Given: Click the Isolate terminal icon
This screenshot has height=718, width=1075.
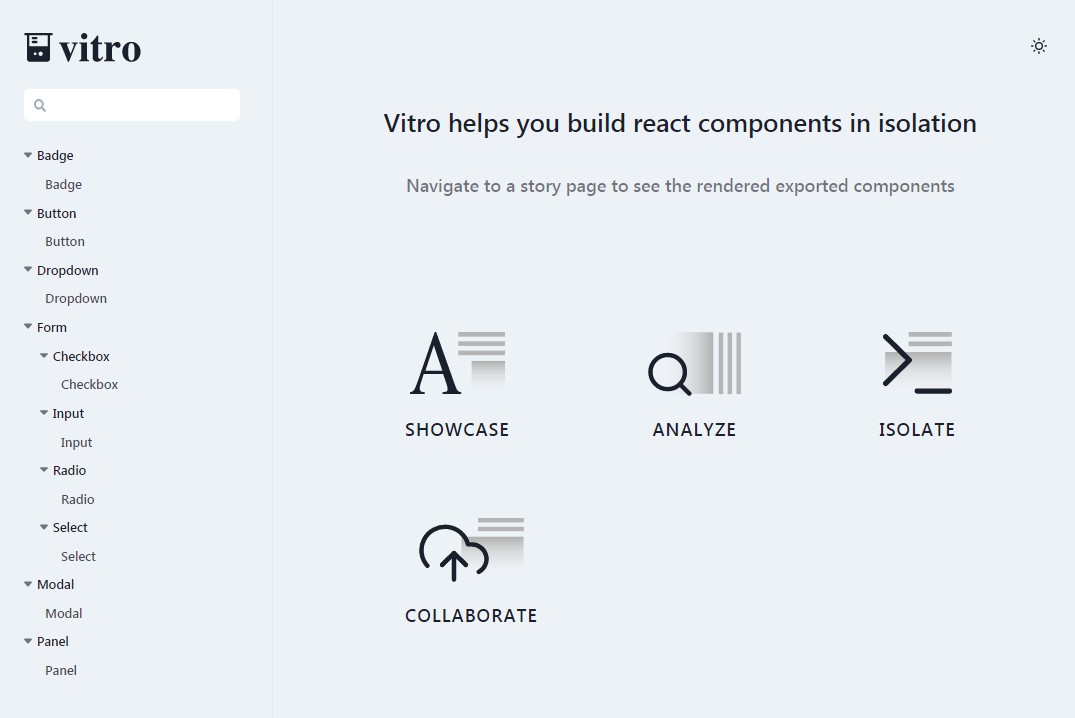Looking at the screenshot, I should (916, 363).
